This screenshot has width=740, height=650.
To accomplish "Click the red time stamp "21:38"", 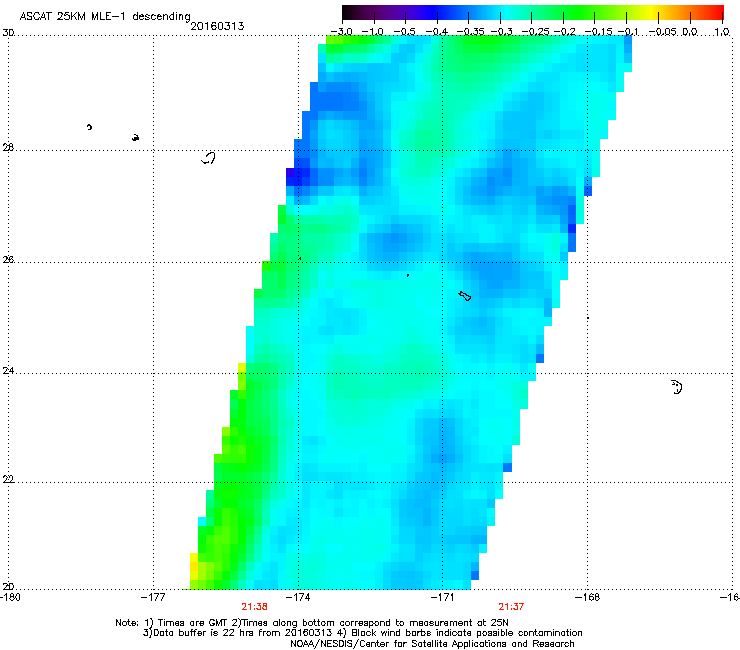I will pos(254,607).
